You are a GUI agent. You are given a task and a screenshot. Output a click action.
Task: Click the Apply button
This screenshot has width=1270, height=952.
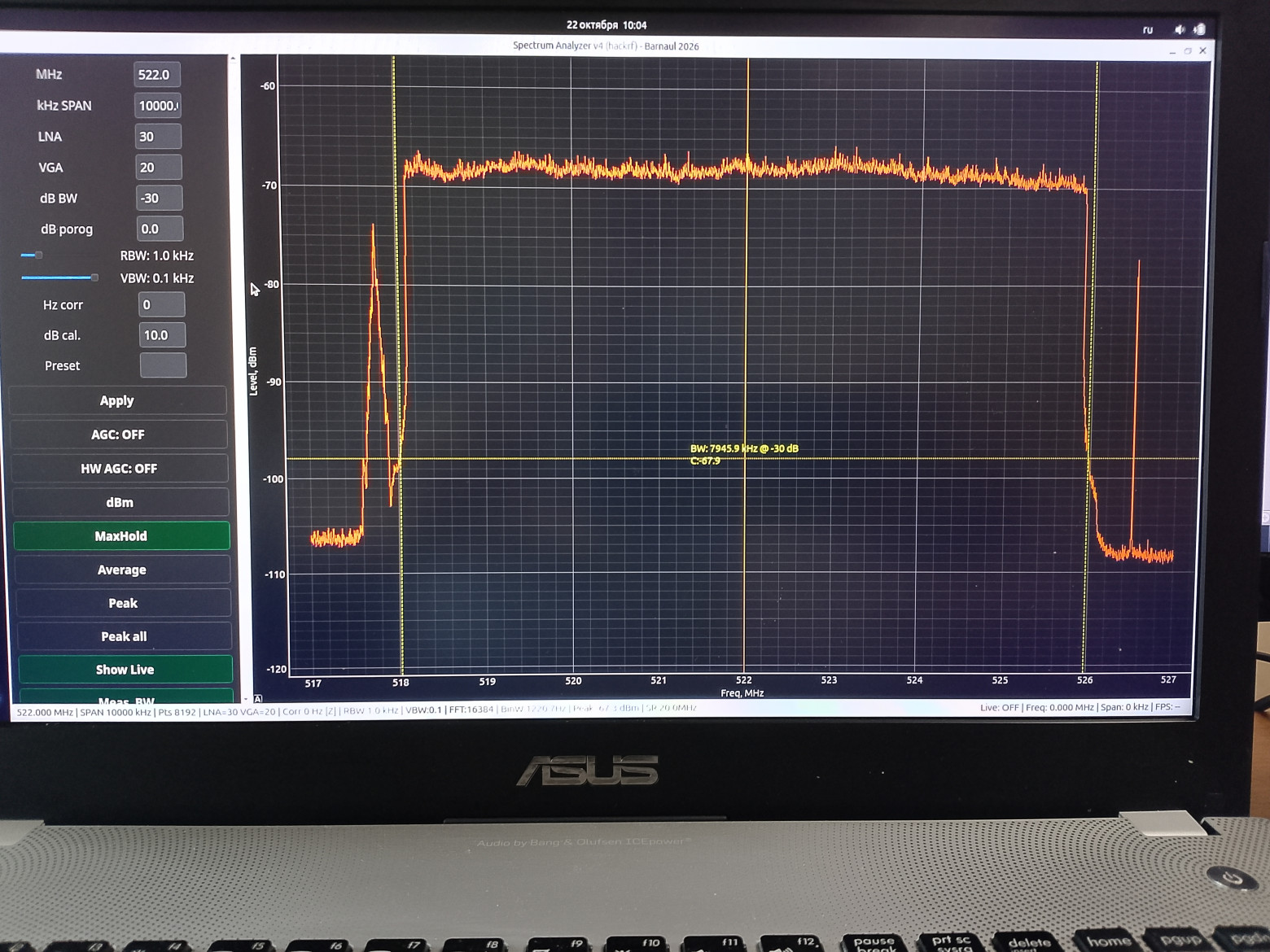coord(118,400)
